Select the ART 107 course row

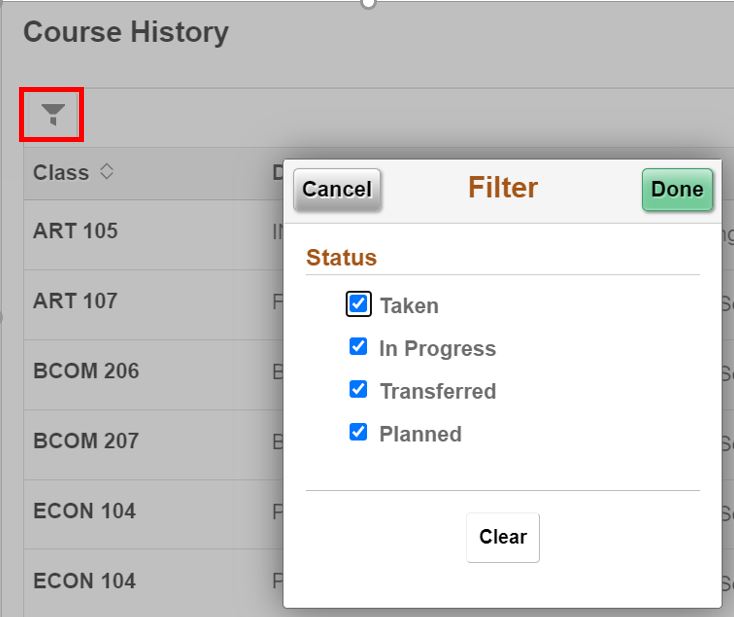[x=75, y=301]
